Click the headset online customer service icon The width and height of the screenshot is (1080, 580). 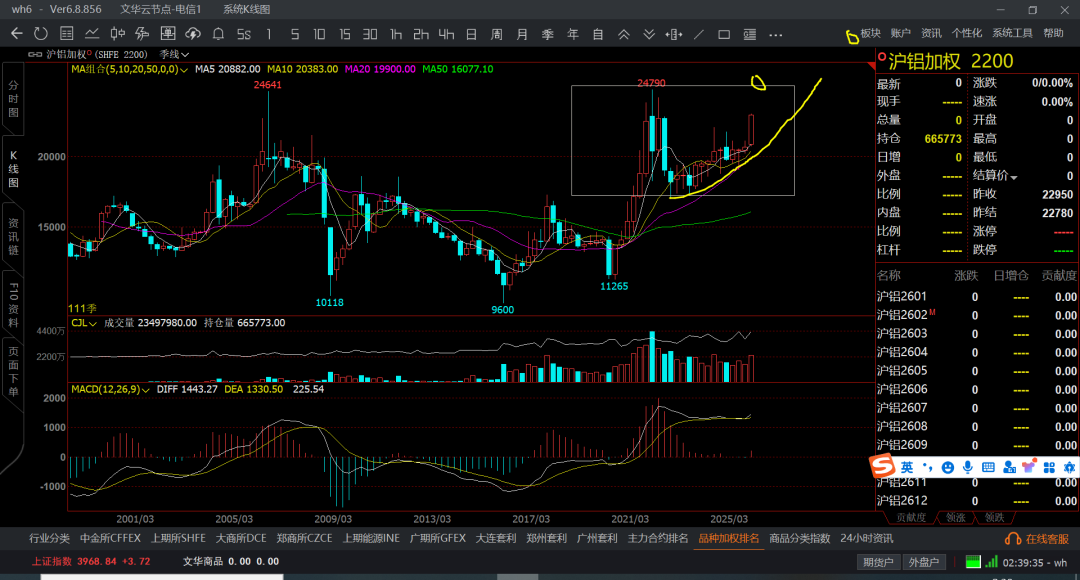[1012, 539]
